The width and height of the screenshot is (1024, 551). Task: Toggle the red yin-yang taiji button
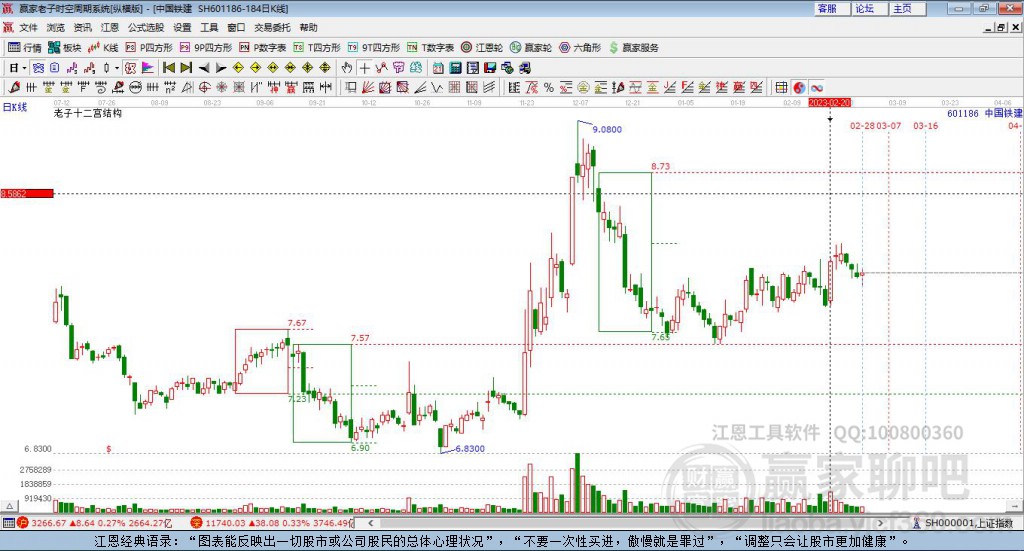(799, 87)
